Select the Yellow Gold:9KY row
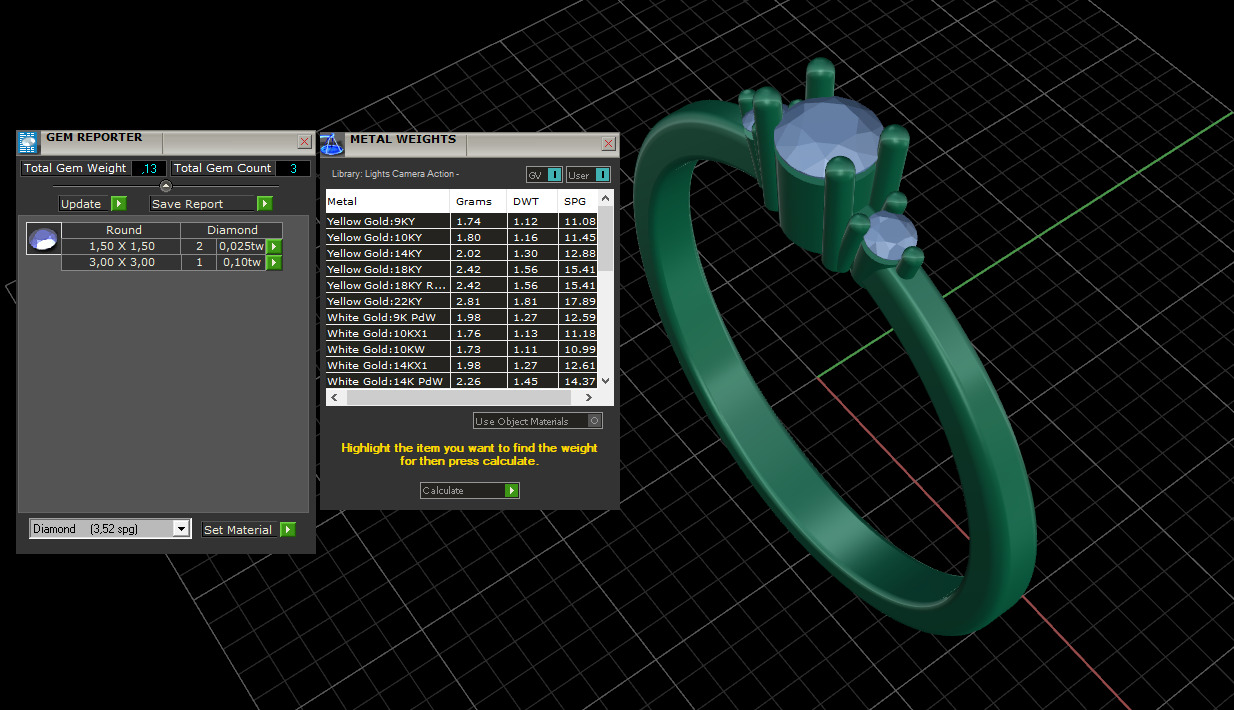This screenshot has height=710, width=1234. [x=461, y=221]
